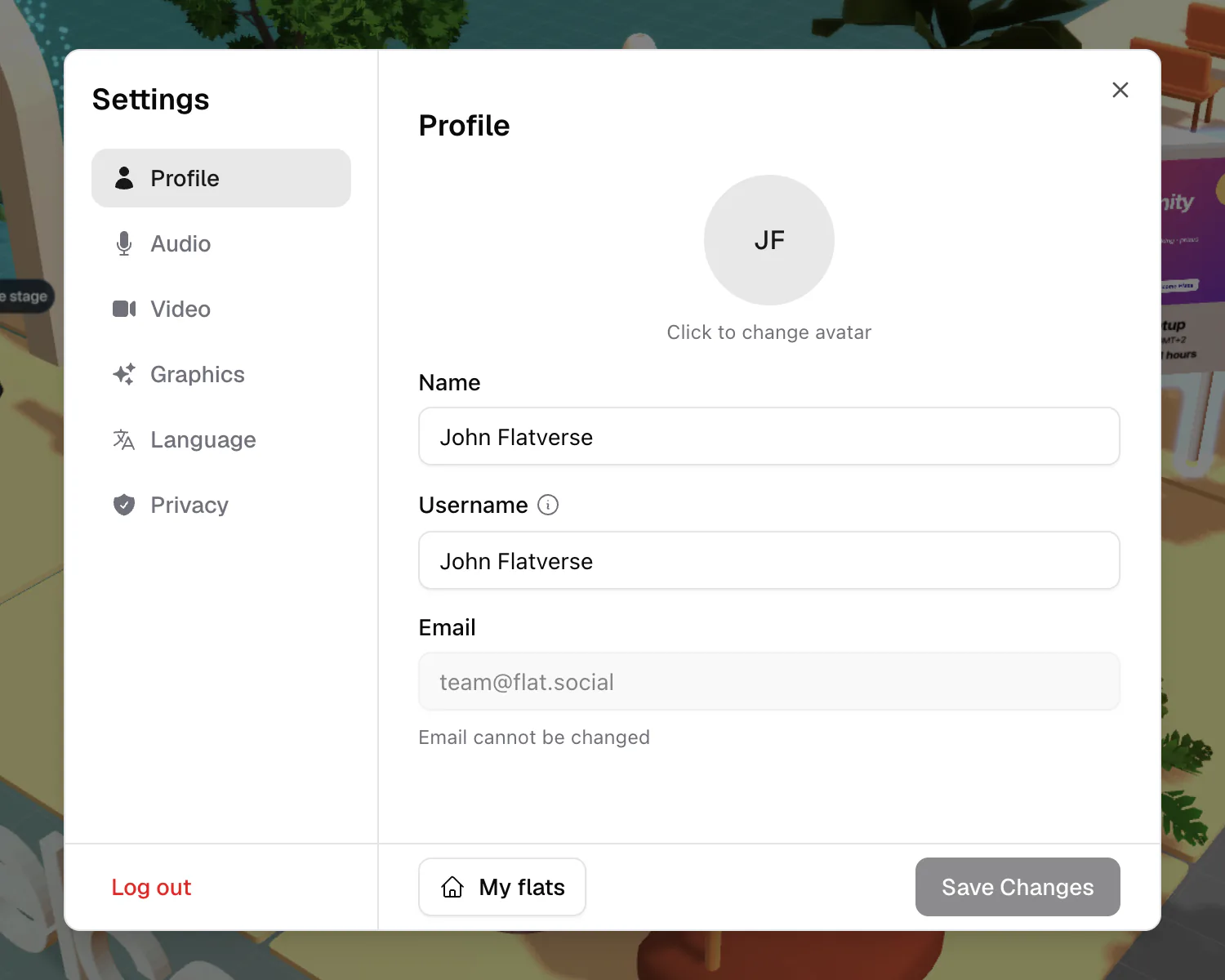
Task: Focus the Username input field
Action: pyautogui.click(x=769, y=560)
